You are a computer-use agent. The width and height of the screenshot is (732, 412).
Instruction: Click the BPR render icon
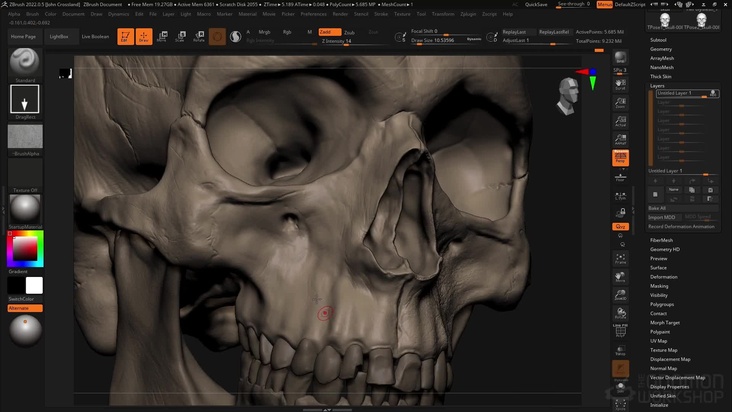tap(620, 58)
